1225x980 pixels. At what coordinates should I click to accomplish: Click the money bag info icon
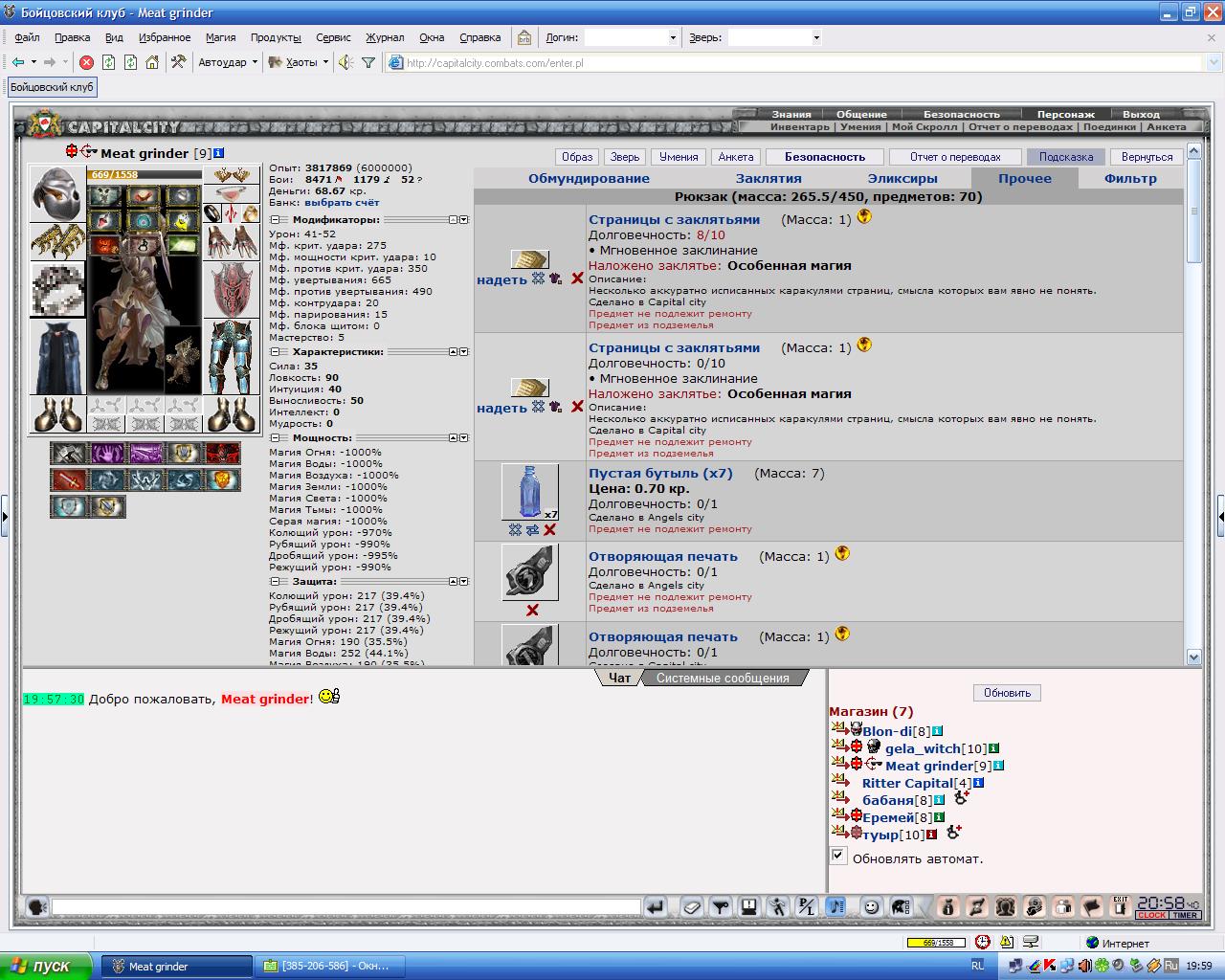[x=947, y=906]
